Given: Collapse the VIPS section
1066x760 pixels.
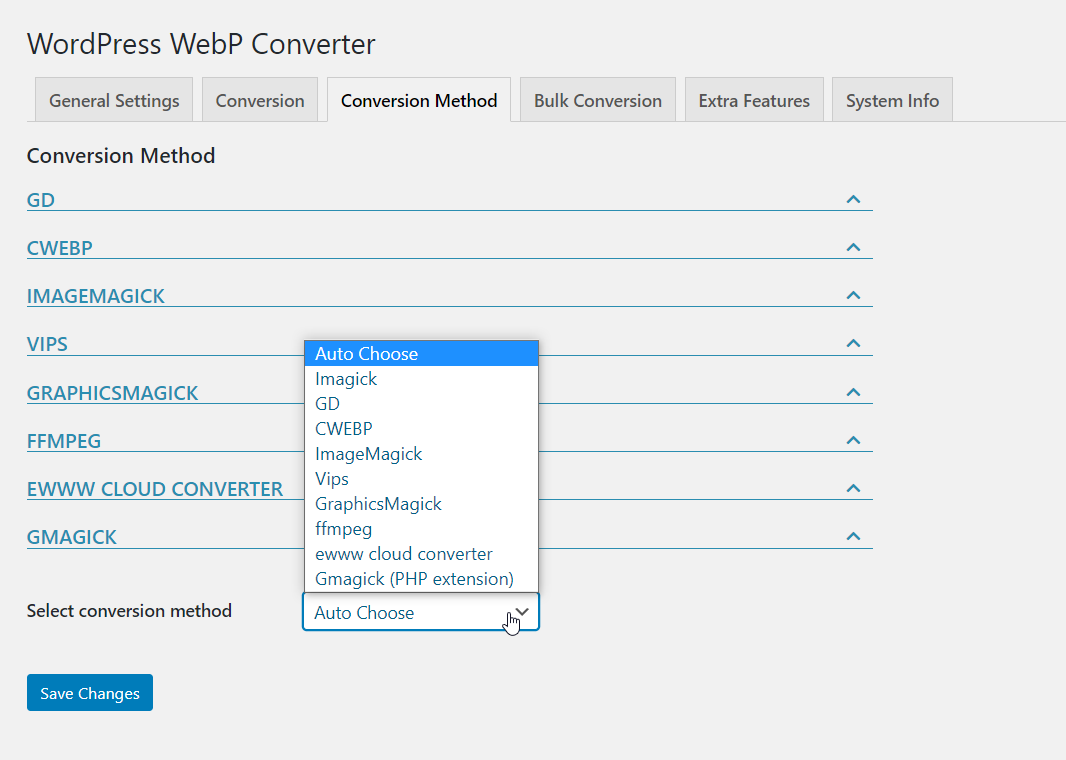Looking at the screenshot, I should click(x=853, y=343).
